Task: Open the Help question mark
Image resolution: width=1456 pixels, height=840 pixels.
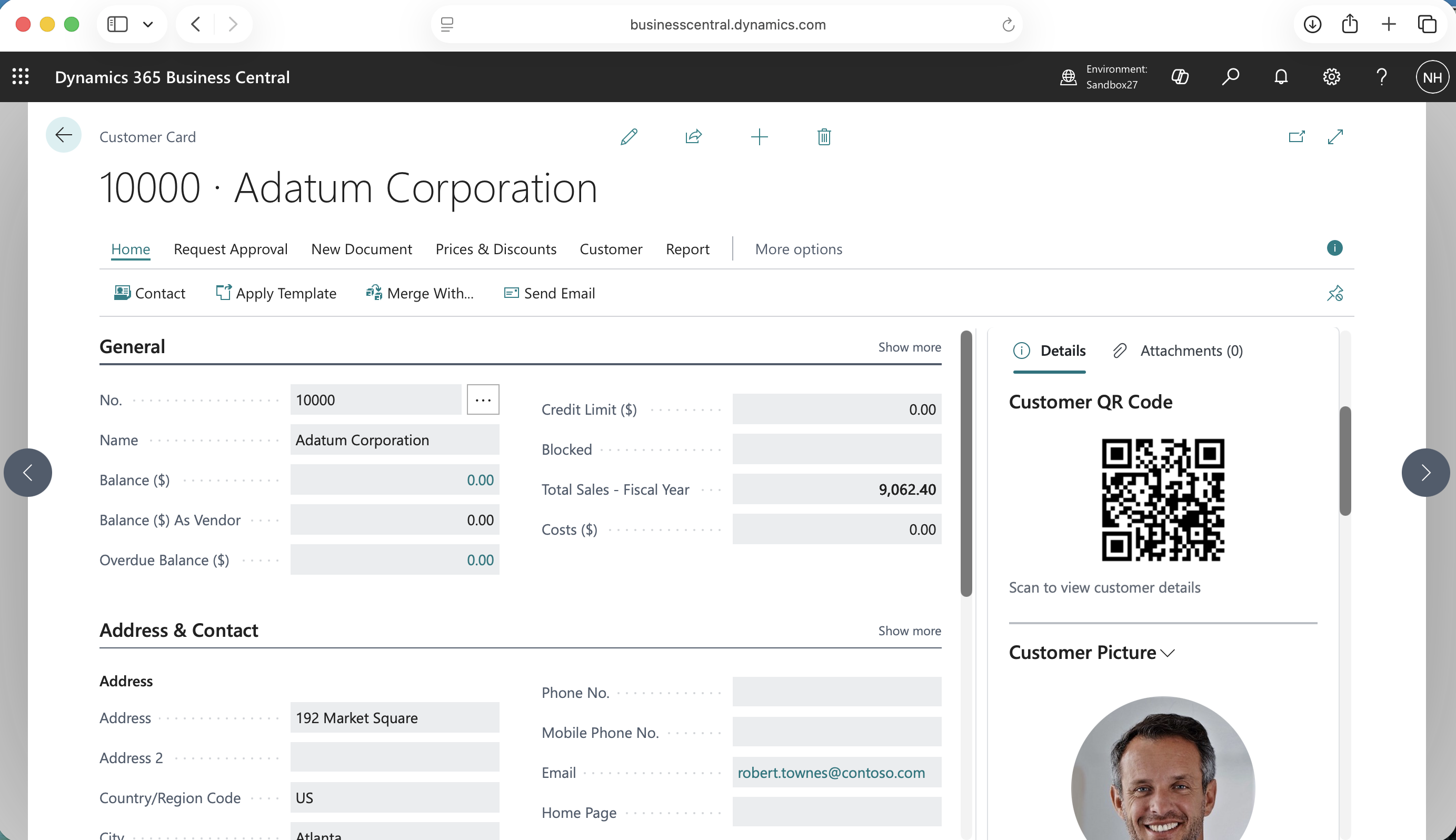Action: (1382, 76)
